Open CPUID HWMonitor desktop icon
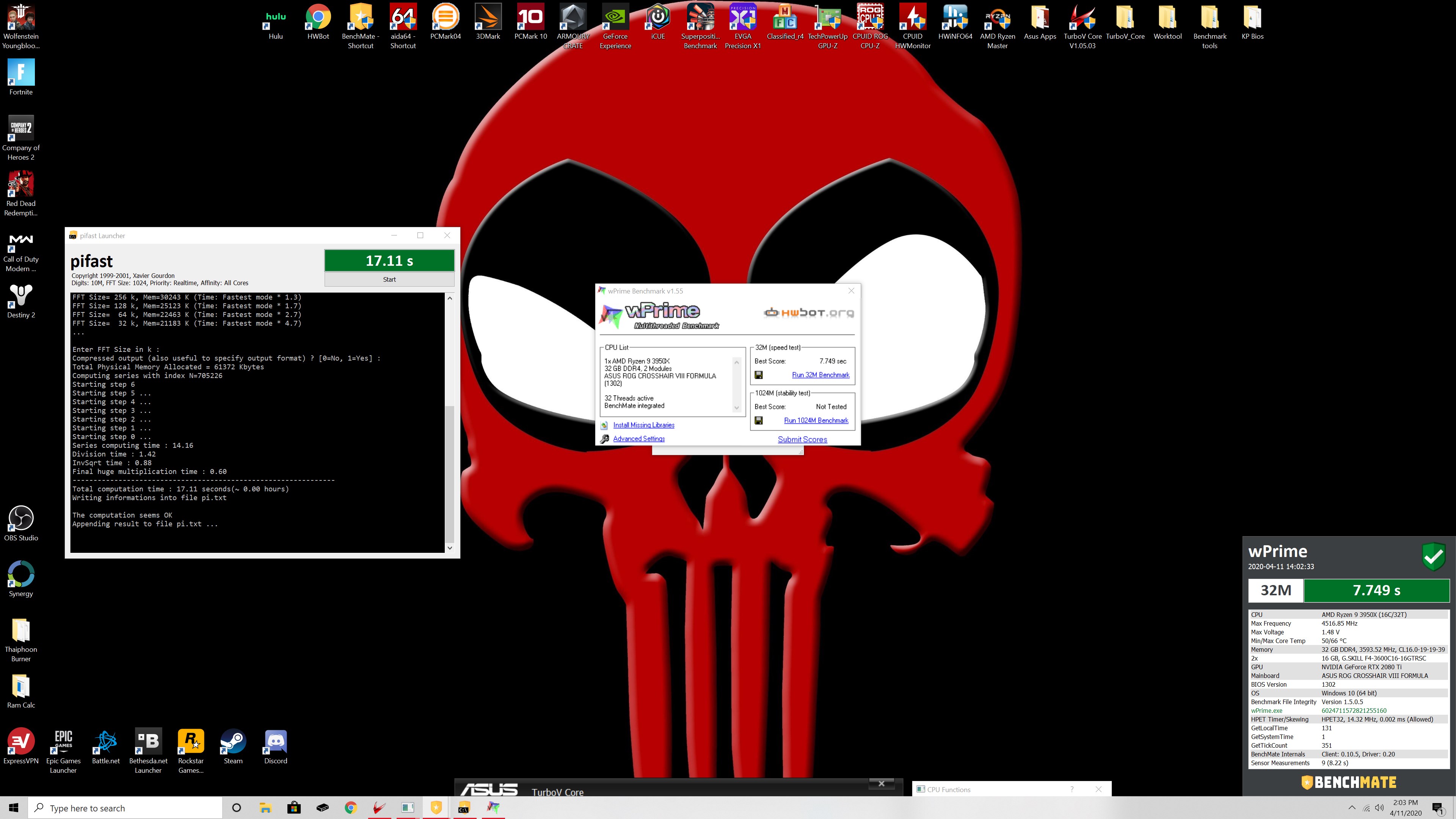 pyautogui.click(x=912, y=26)
